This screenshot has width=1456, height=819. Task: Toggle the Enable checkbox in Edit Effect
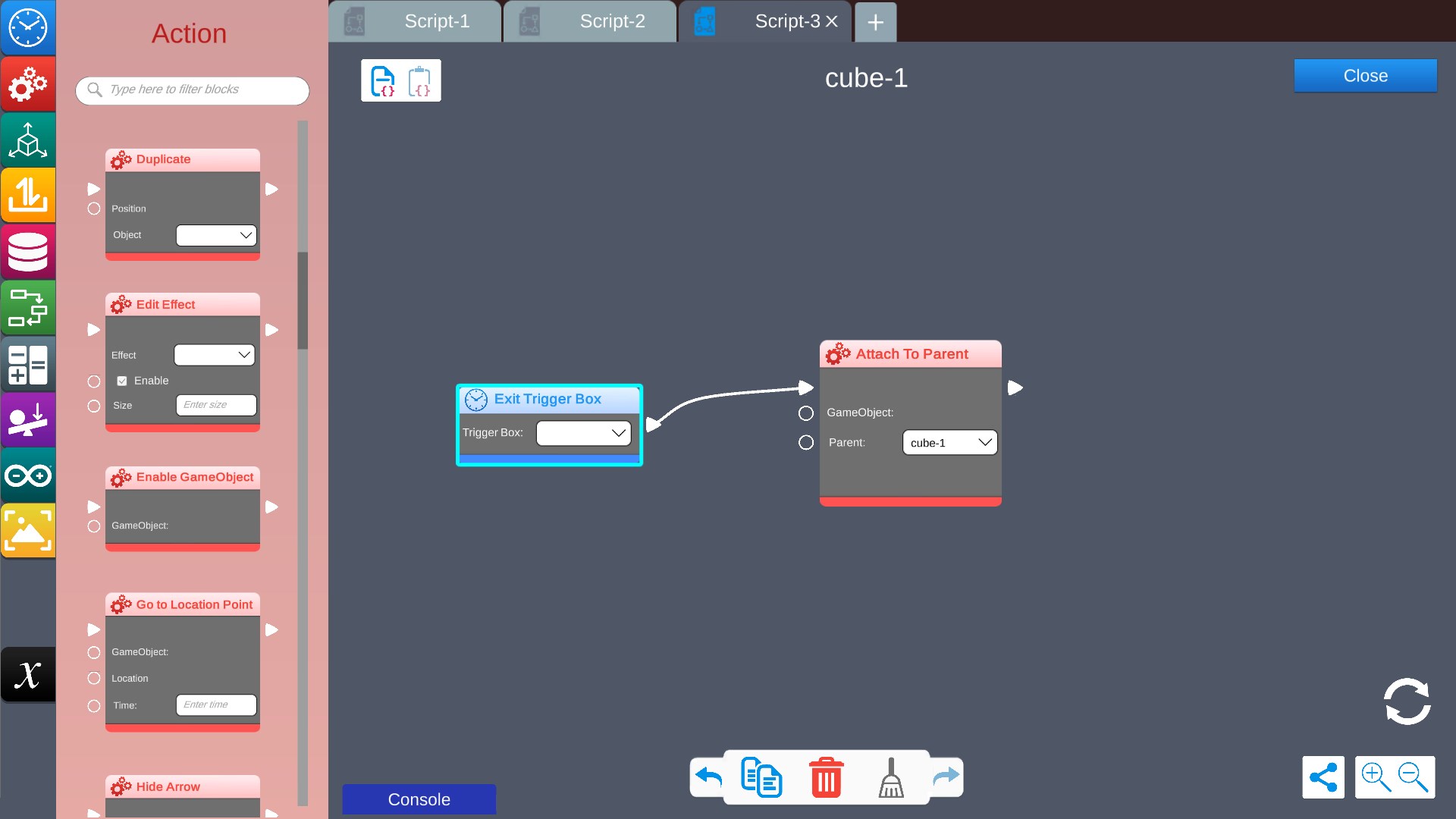122,381
